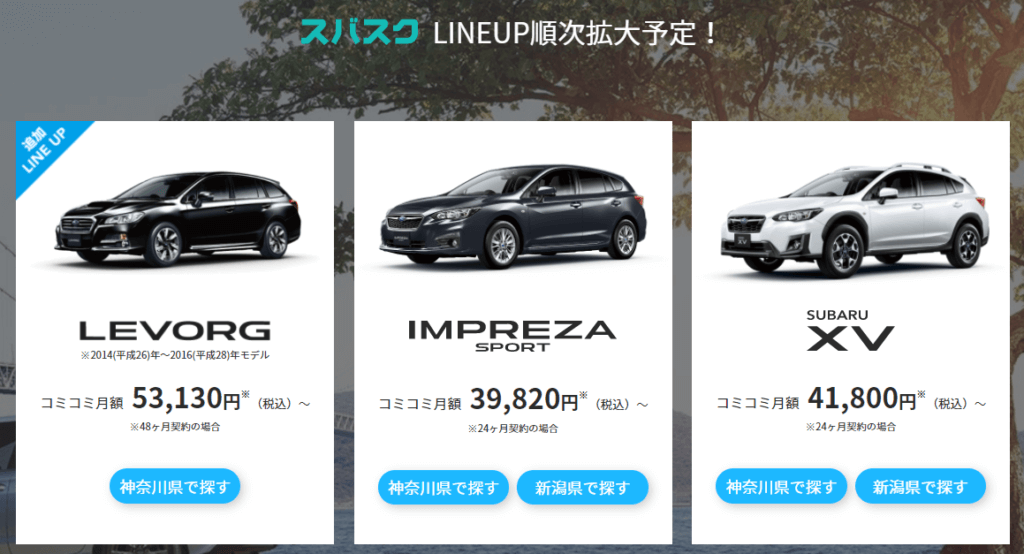Find Subaru XV in 新潟県
The height and width of the screenshot is (554, 1024).
[x=920, y=487]
